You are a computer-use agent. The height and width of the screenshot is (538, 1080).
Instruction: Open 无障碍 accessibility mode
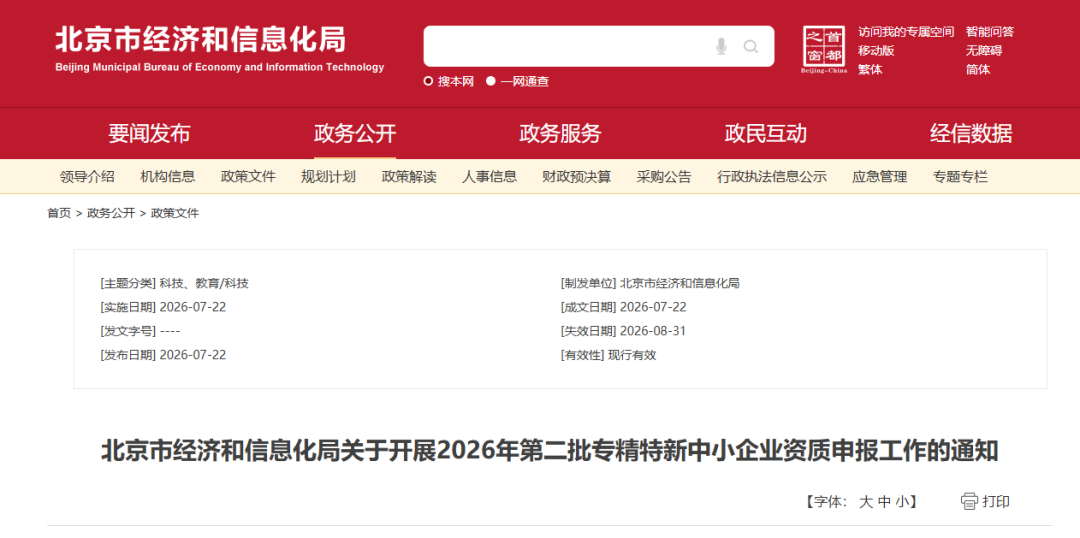[x=984, y=50]
